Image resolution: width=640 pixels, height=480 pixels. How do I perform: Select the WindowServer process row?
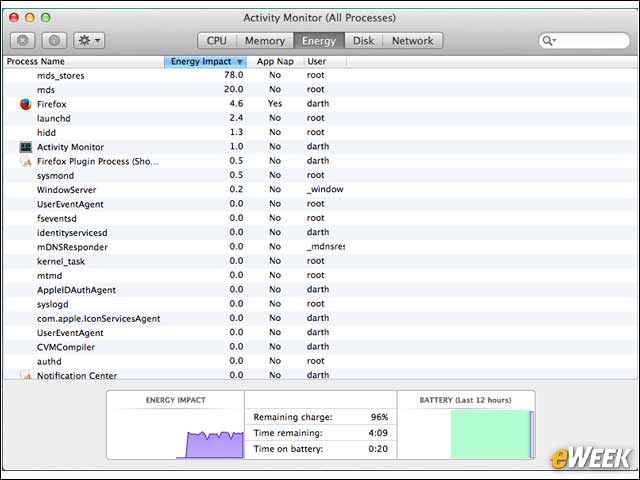pyautogui.click(x=320, y=190)
